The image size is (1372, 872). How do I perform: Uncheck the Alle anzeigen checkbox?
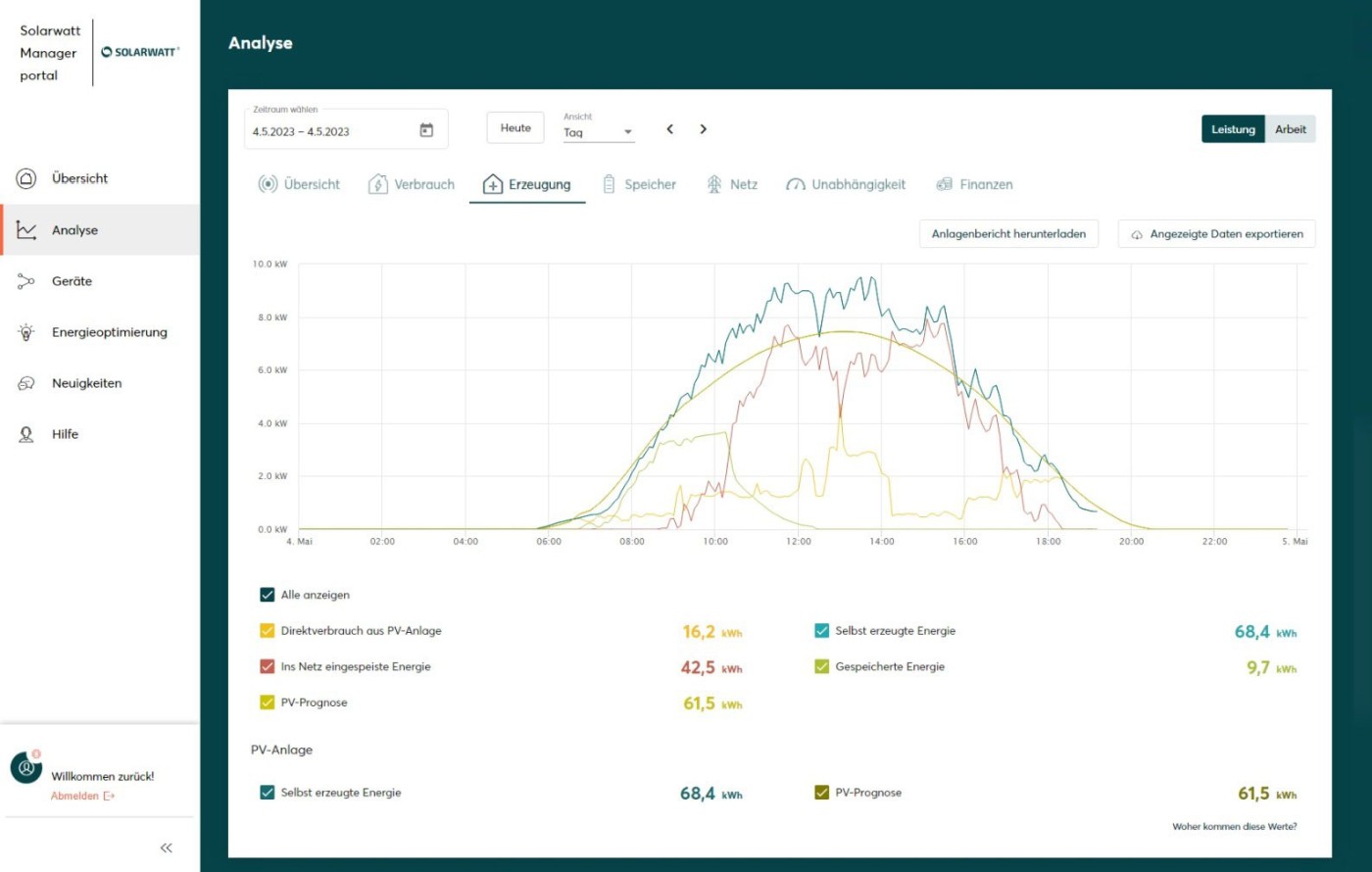(x=268, y=595)
